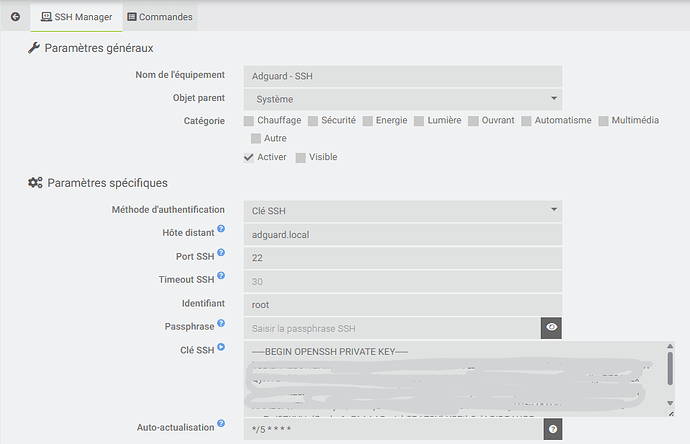Open the SSH Manager tab

tap(76, 17)
